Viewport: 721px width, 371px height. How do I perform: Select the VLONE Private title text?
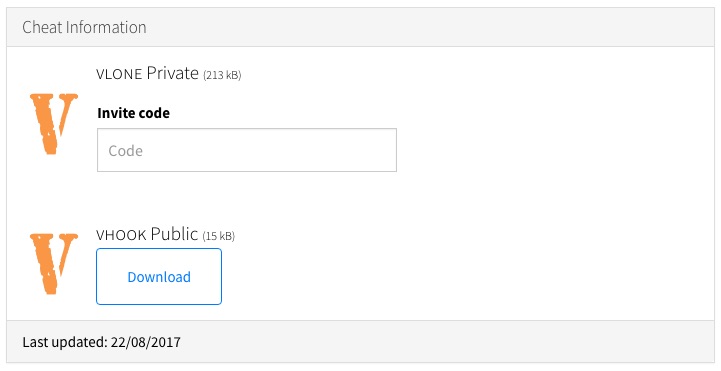click(147, 74)
